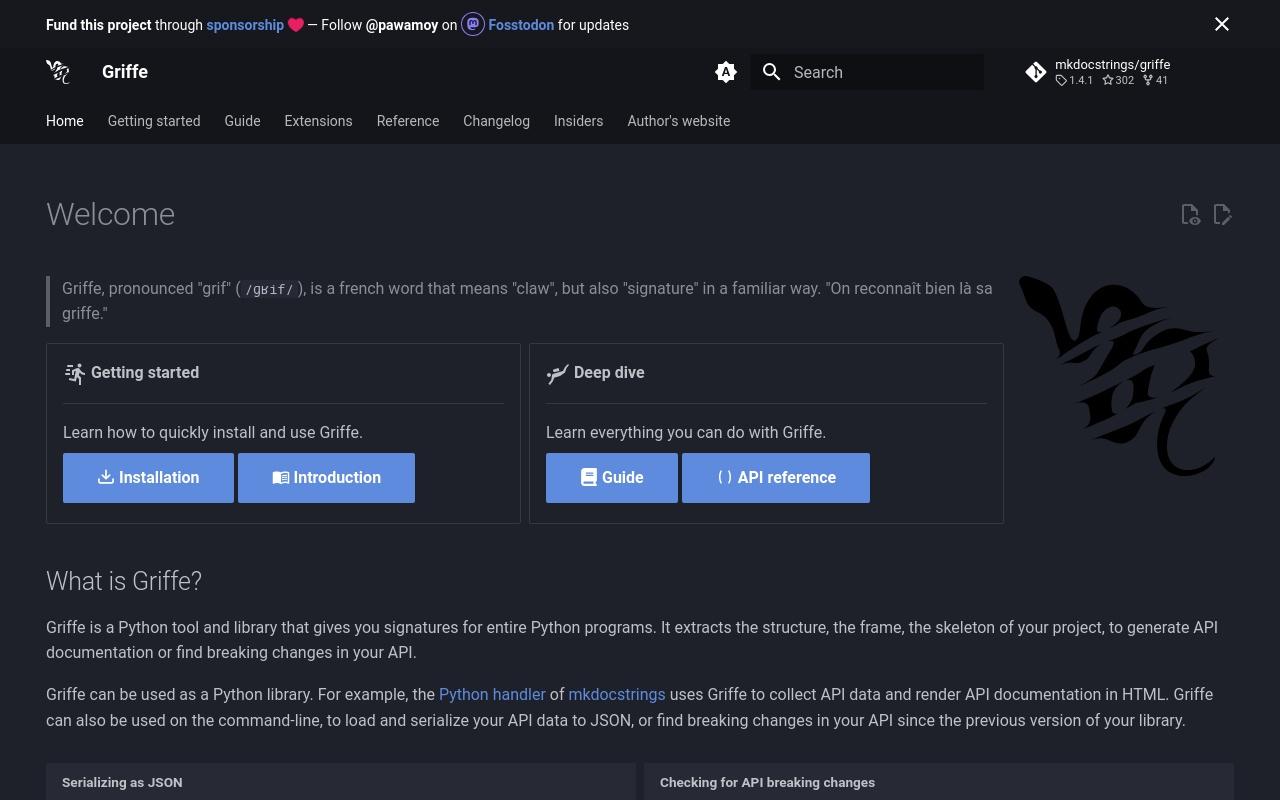Open the Getting started tab

pos(154,121)
